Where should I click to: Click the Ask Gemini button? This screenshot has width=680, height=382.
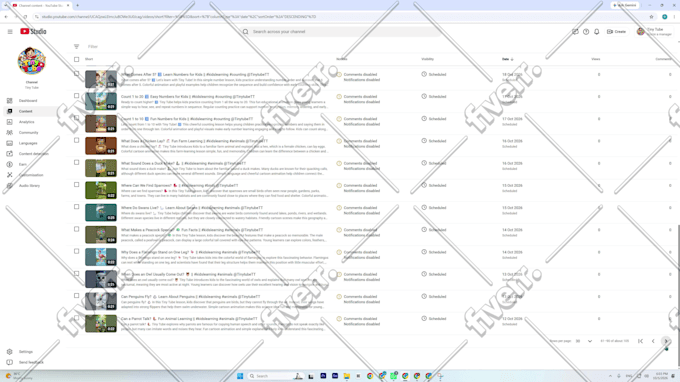pyautogui.click(x=625, y=5)
